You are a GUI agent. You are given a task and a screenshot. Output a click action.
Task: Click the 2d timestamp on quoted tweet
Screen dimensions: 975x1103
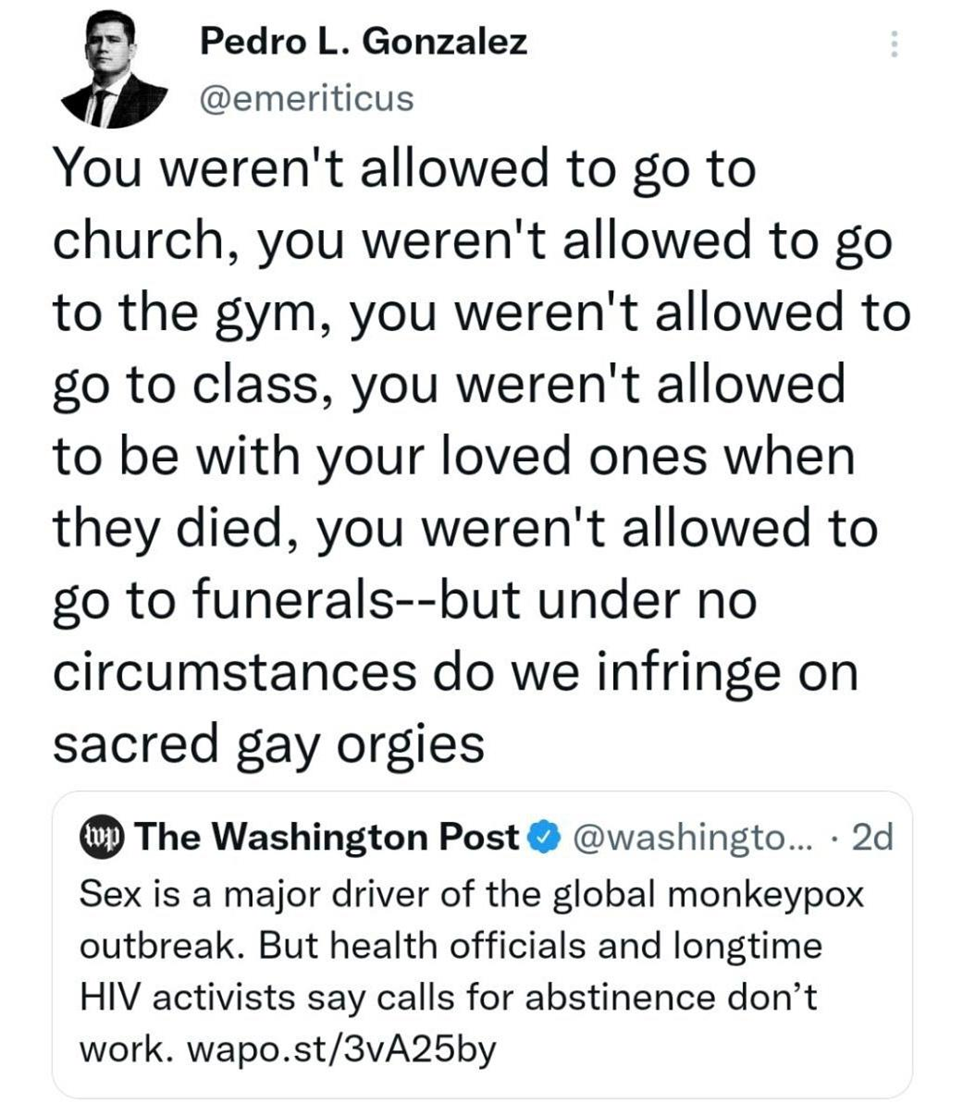868,835
